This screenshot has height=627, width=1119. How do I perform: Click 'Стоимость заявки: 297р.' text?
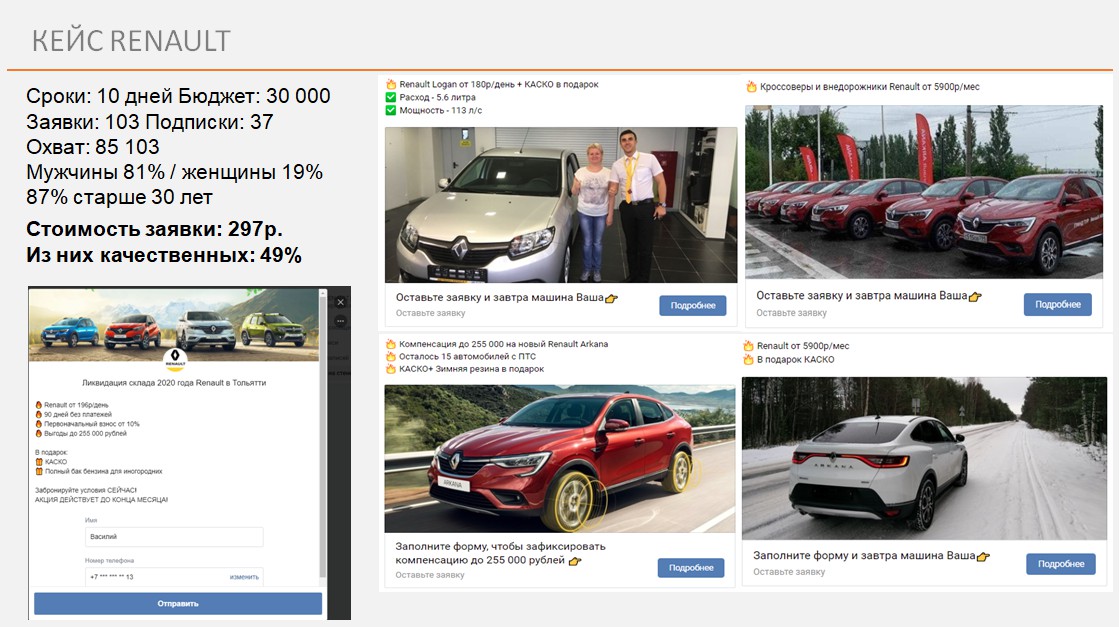coord(154,229)
